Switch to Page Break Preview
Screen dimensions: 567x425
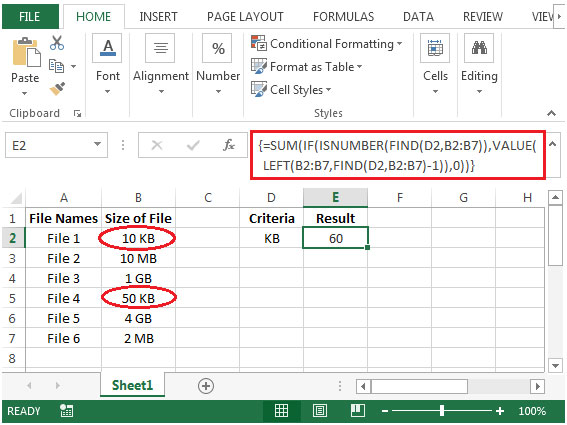(x=358, y=411)
